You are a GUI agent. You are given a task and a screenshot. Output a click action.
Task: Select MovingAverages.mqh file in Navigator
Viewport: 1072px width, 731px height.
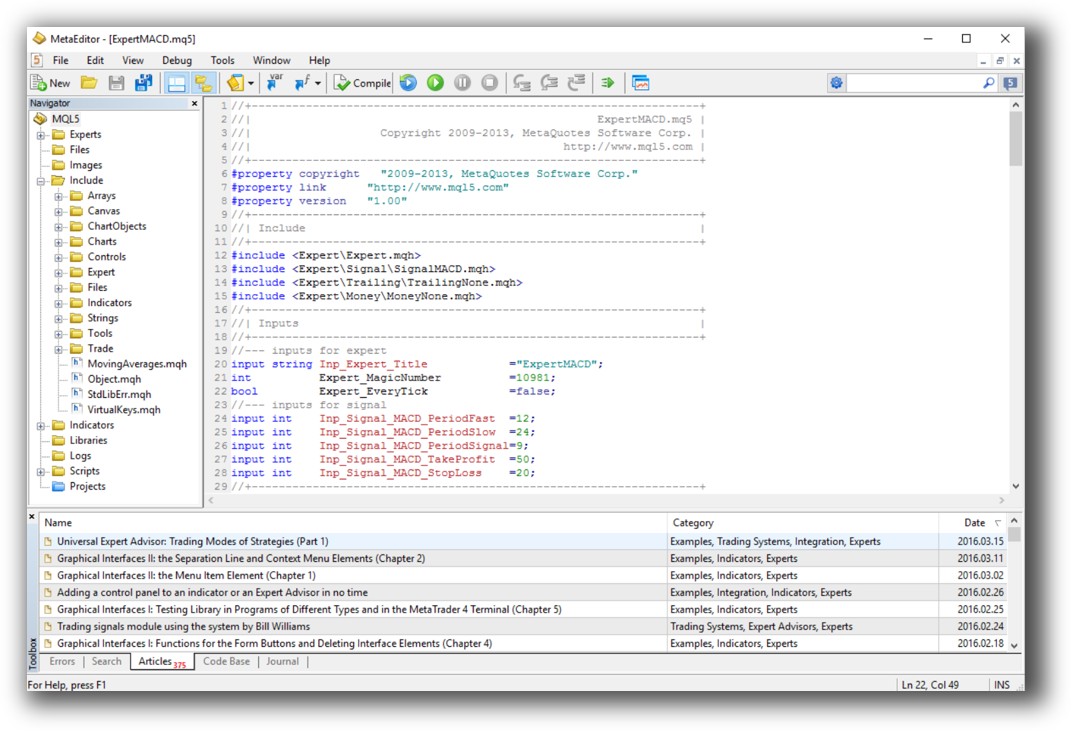(136, 364)
